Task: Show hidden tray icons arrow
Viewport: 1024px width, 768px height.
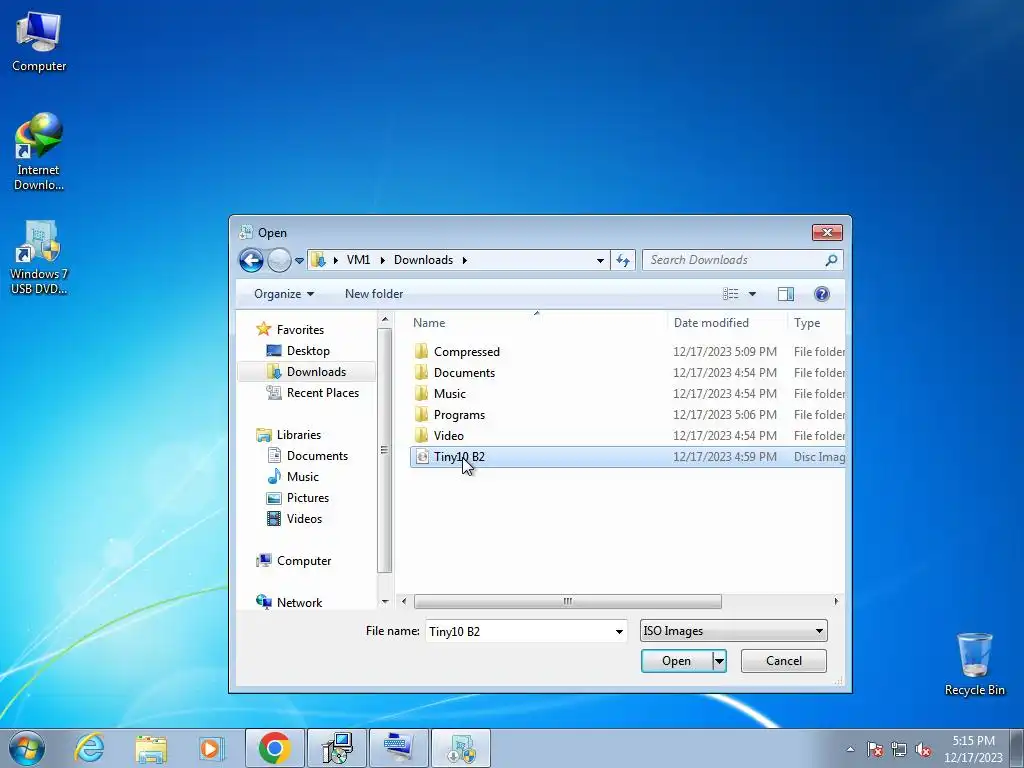Action: click(850, 750)
